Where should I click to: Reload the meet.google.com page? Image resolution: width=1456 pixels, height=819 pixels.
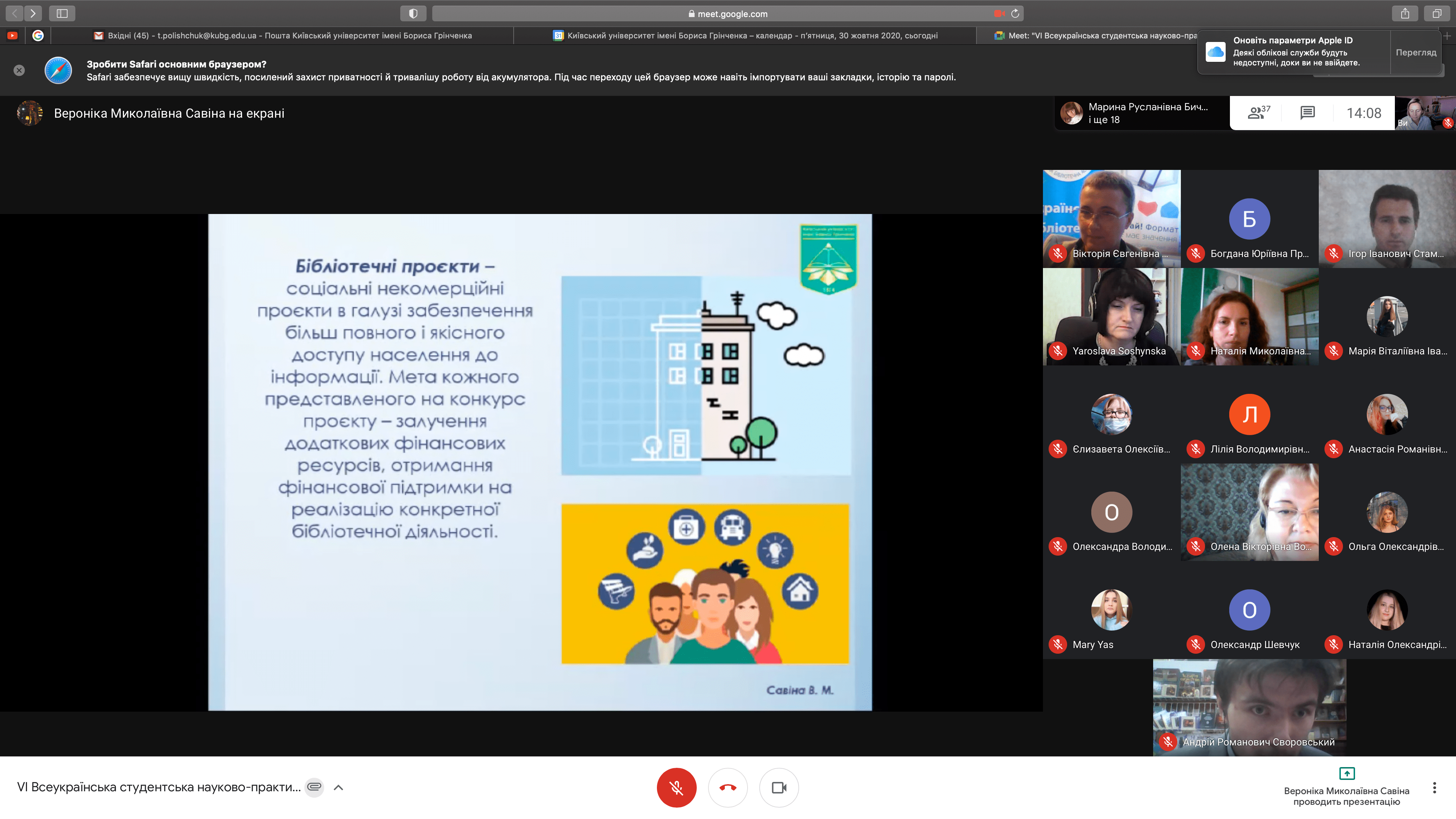coord(1015,14)
